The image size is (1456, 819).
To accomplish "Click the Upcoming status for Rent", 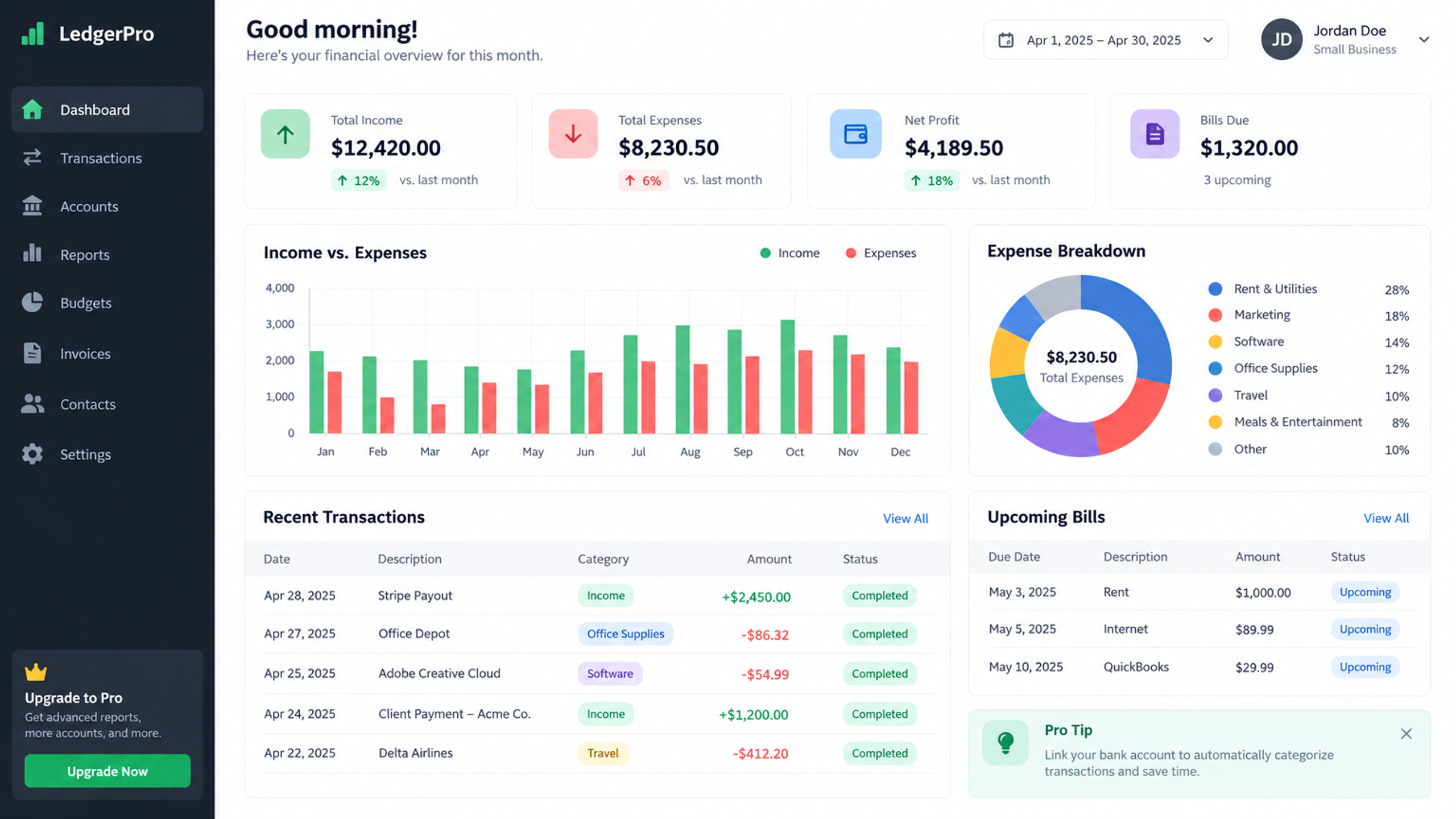I will [1365, 592].
